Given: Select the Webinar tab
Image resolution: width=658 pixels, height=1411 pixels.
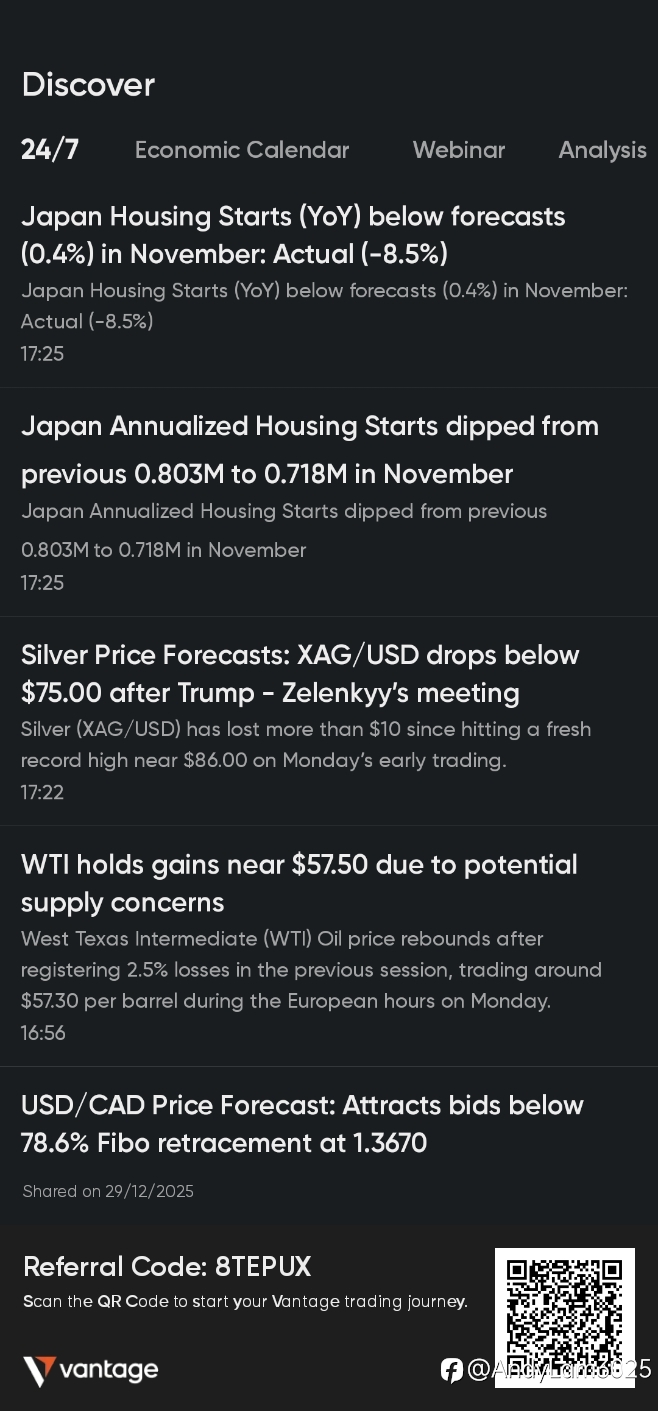Looking at the screenshot, I should click(x=459, y=150).
